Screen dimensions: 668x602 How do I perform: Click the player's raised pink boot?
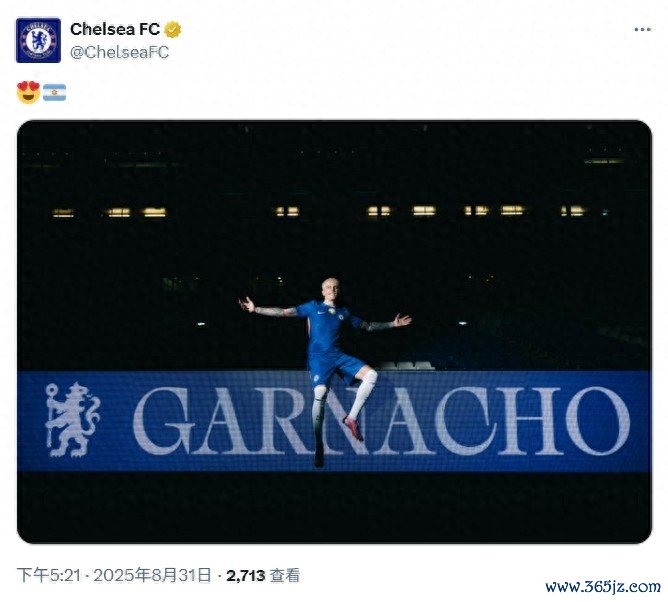(x=354, y=429)
